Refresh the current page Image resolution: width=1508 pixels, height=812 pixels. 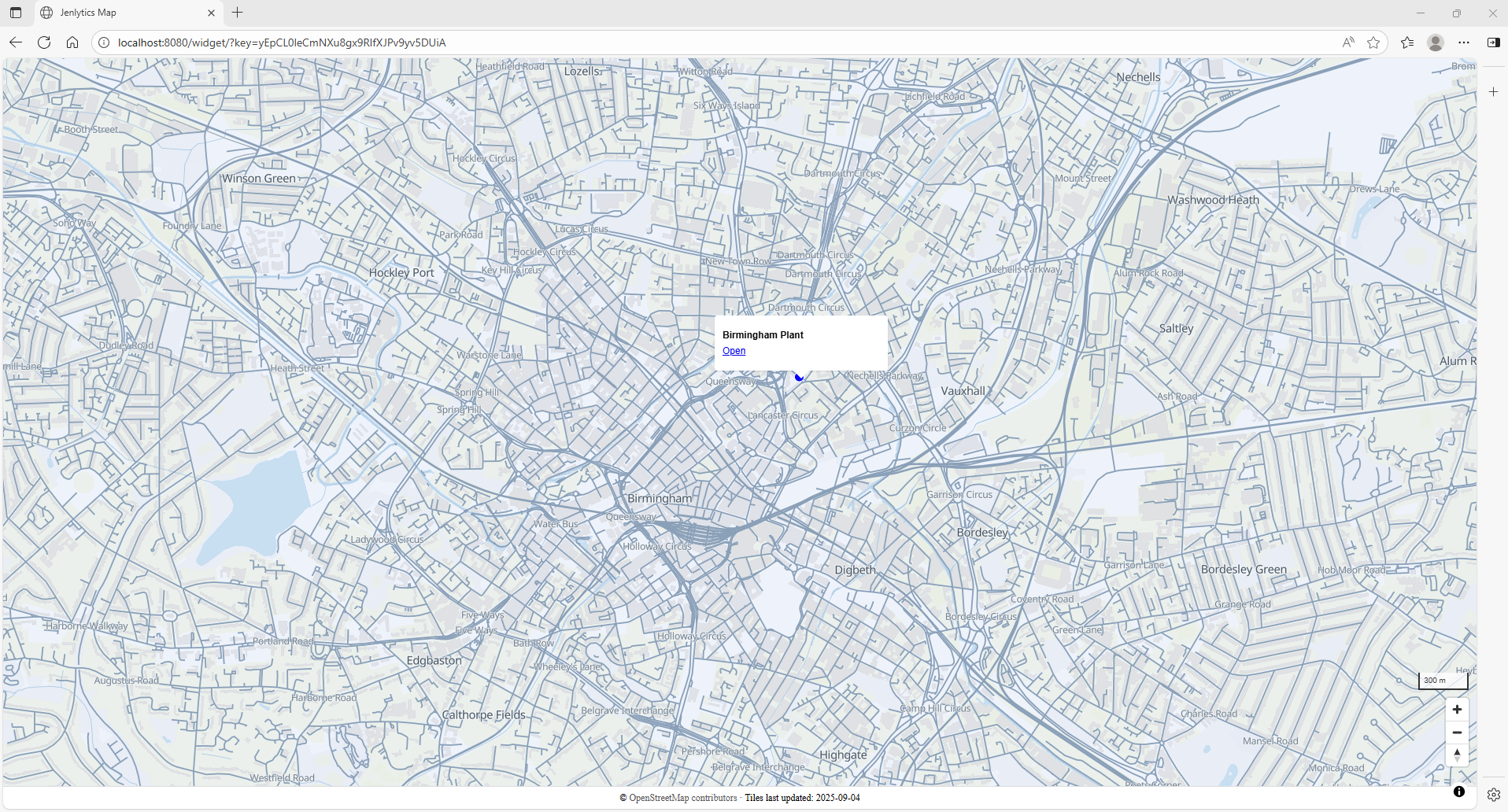click(44, 42)
